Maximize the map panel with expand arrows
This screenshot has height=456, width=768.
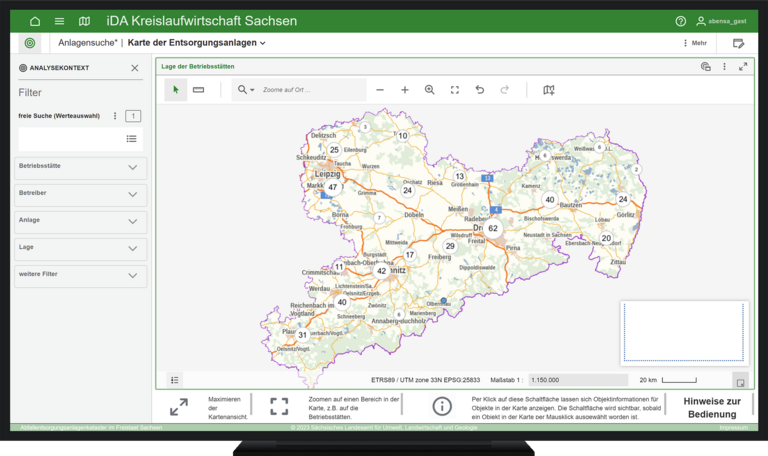pyautogui.click(x=743, y=67)
